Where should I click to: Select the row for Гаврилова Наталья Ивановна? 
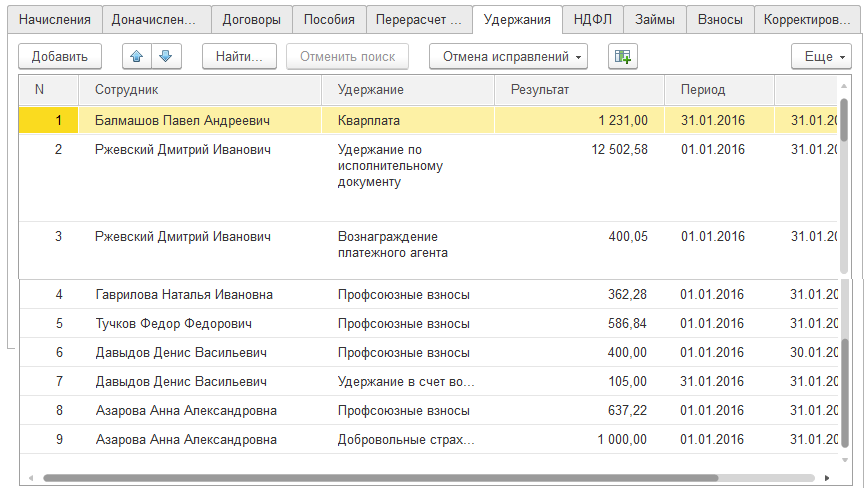coord(184,295)
